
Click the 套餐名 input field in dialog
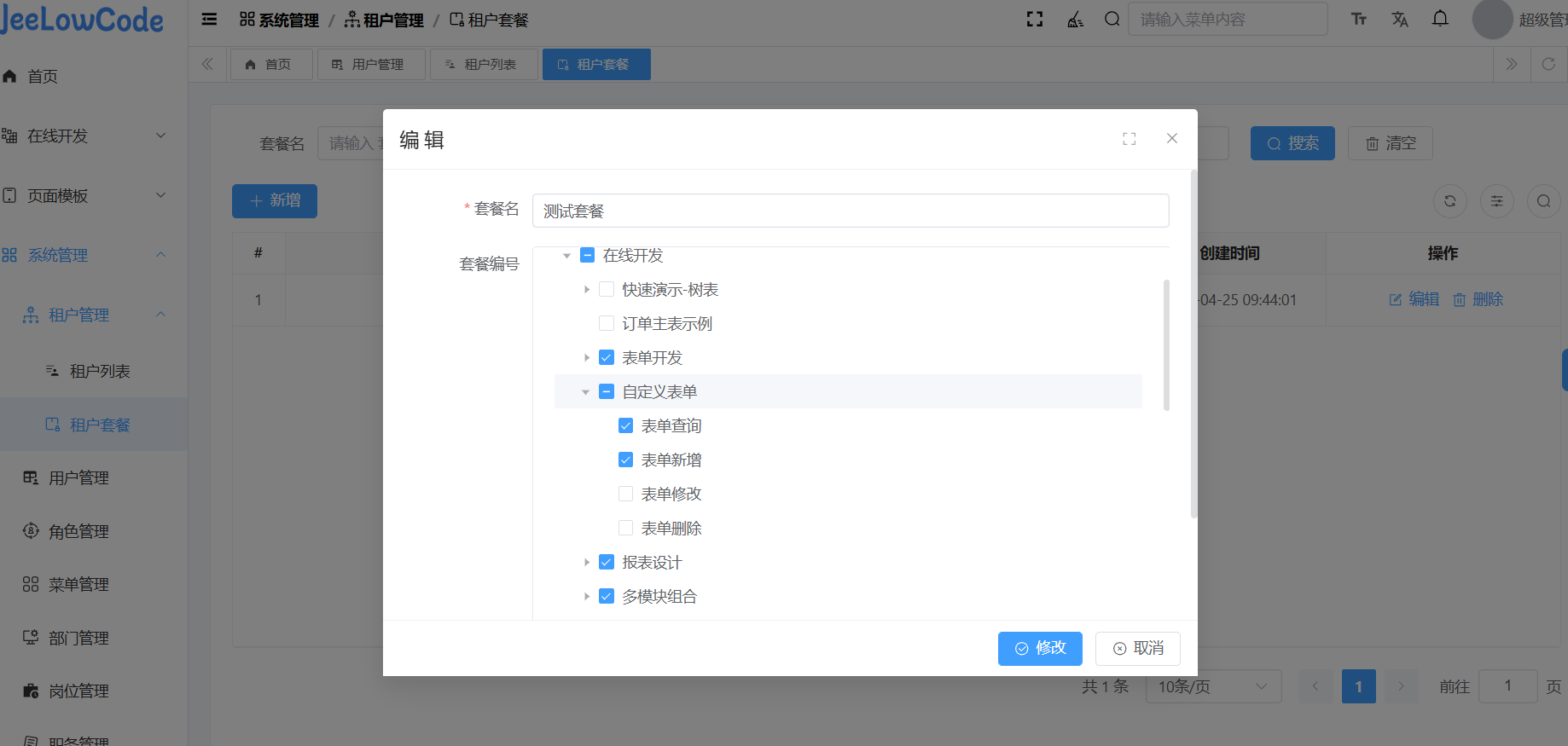click(x=850, y=211)
